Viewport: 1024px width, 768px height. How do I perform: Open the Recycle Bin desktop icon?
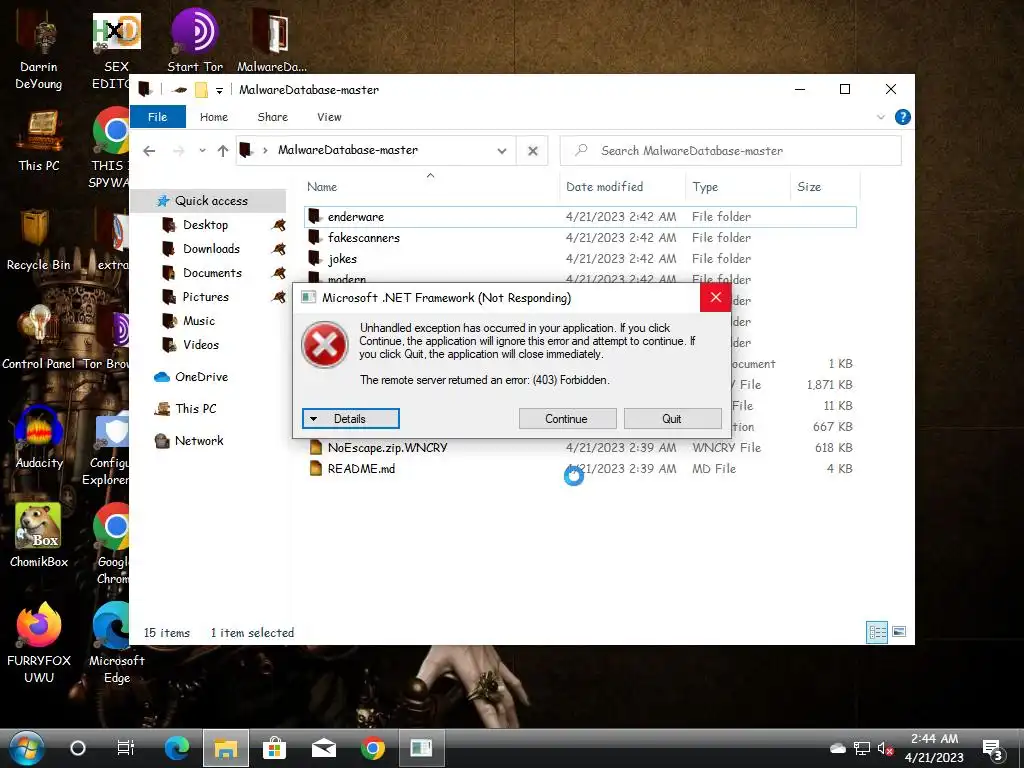38,240
